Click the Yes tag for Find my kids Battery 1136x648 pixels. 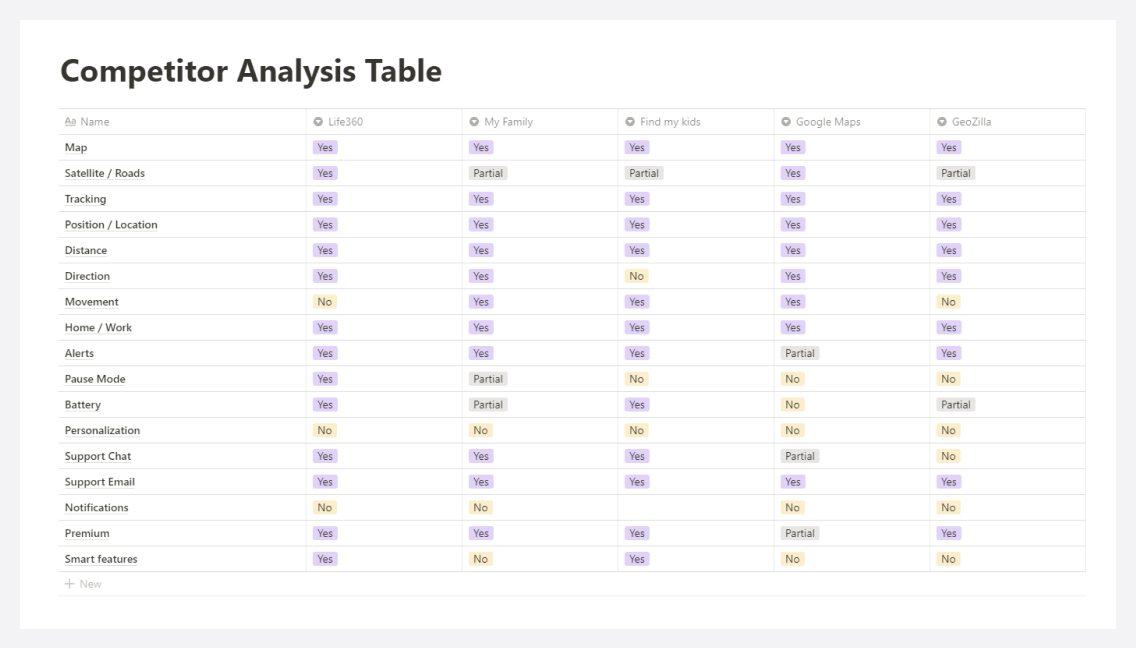637,404
